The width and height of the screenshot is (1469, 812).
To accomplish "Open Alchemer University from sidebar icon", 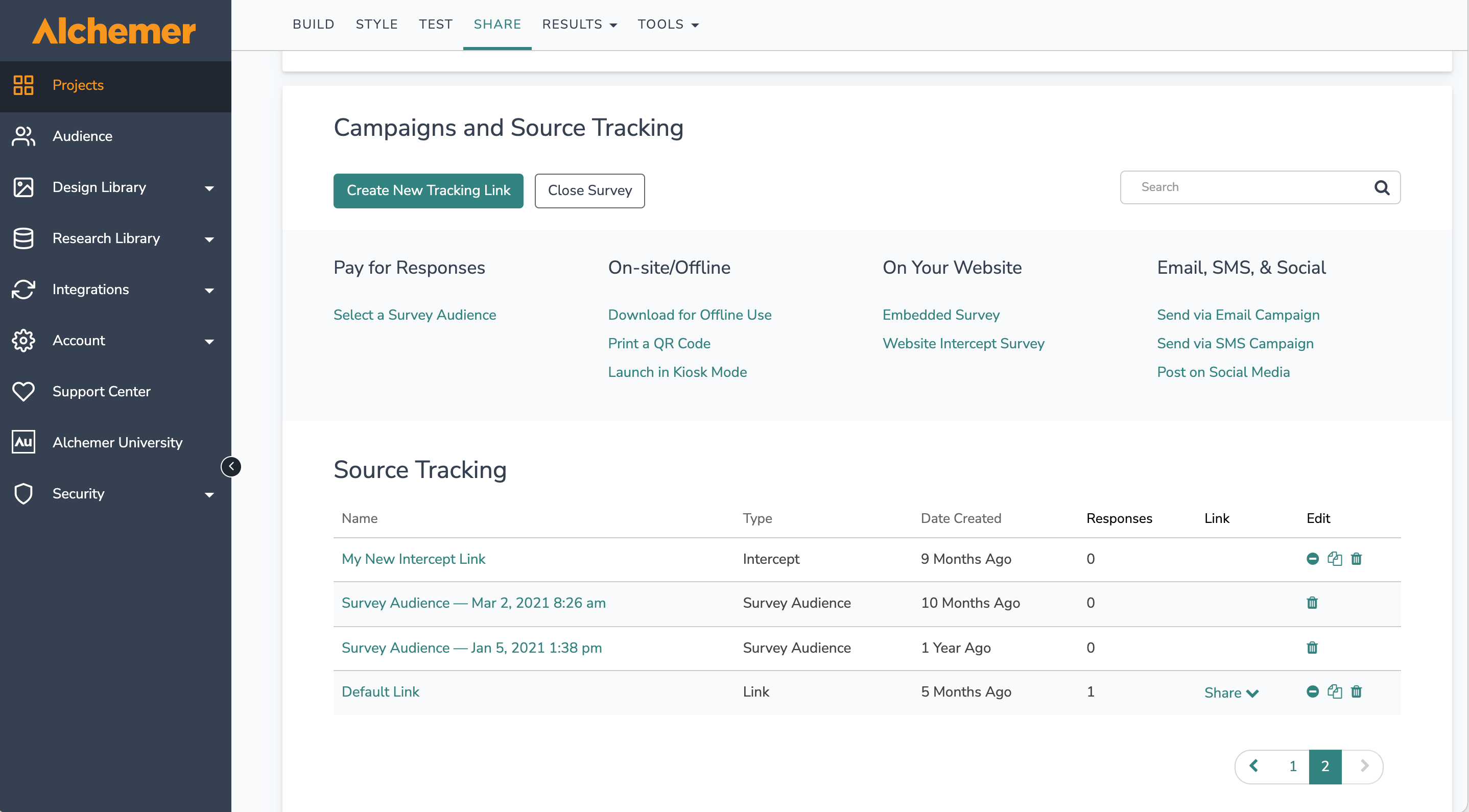I will [23, 442].
